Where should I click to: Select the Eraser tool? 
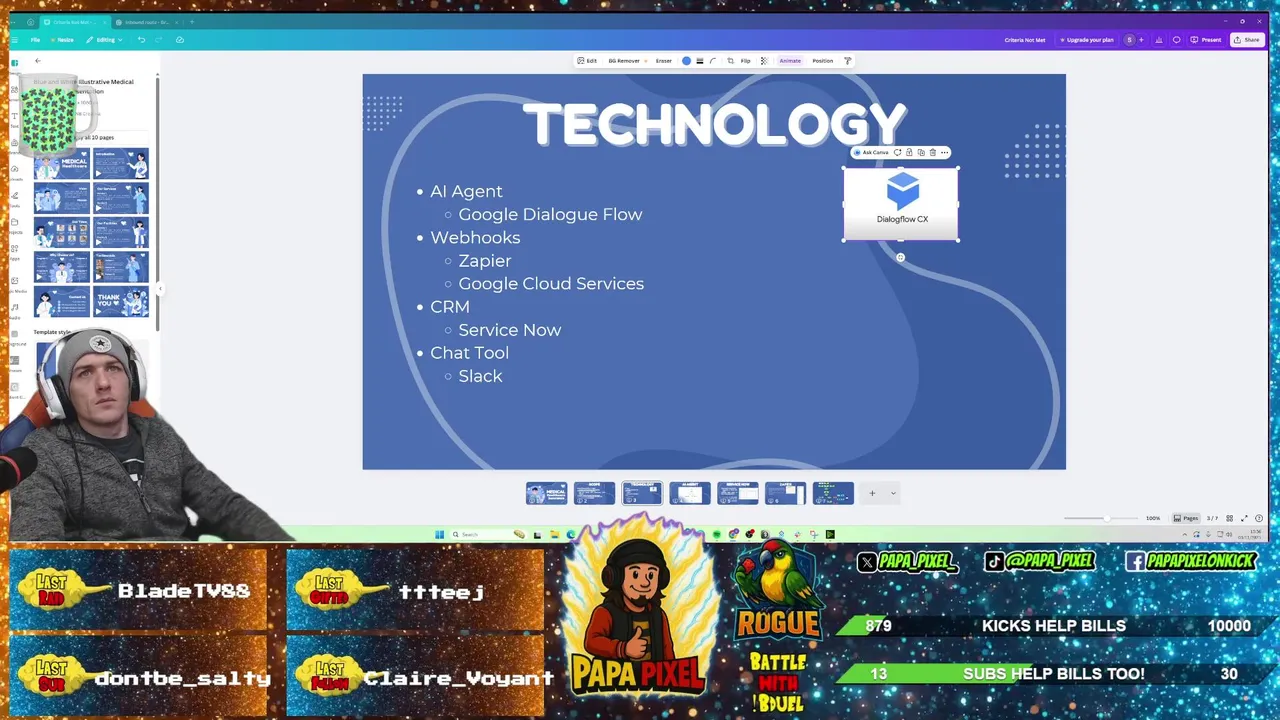[x=664, y=61]
